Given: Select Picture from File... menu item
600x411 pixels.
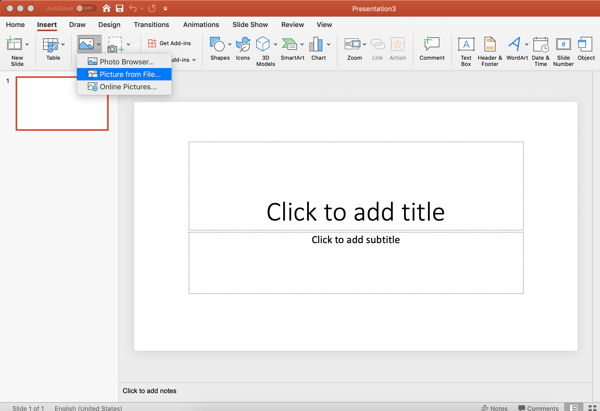Looking at the screenshot, I should point(124,74).
